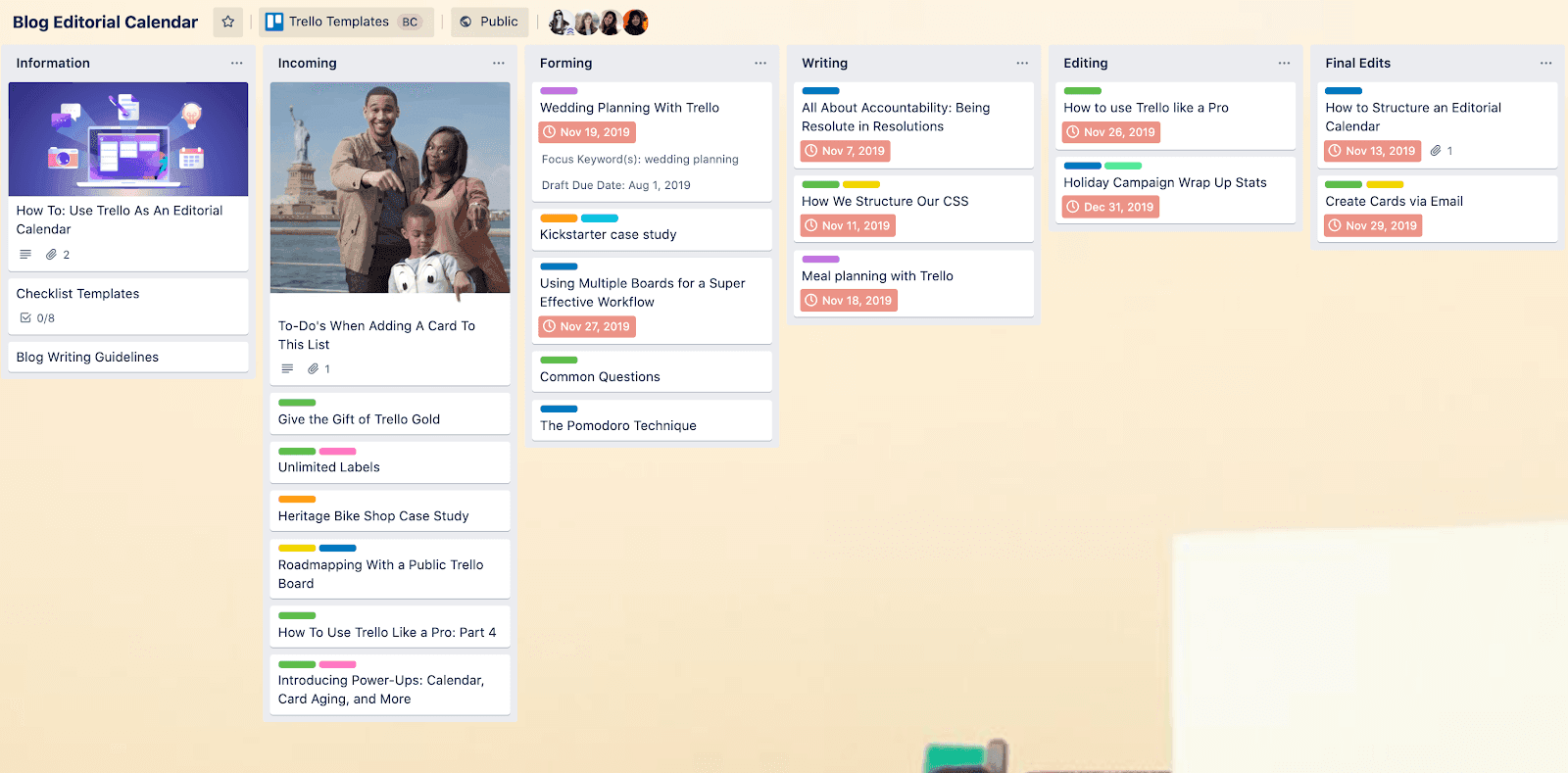Star the Blog Editorial Calendar board
The height and width of the screenshot is (773, 1568).
(x=228, y=22)
